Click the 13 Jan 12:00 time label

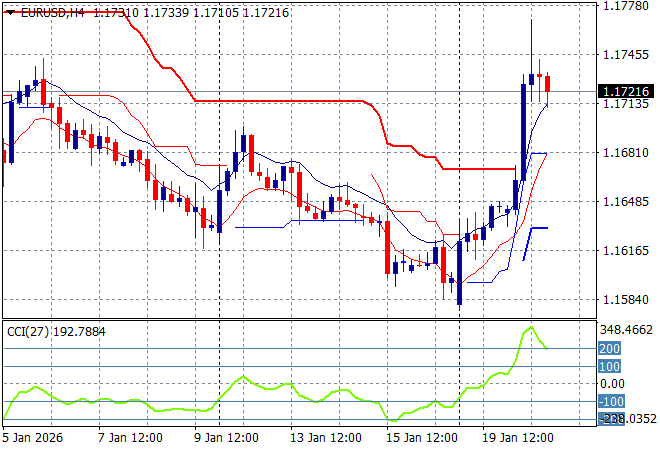[326, 438]
